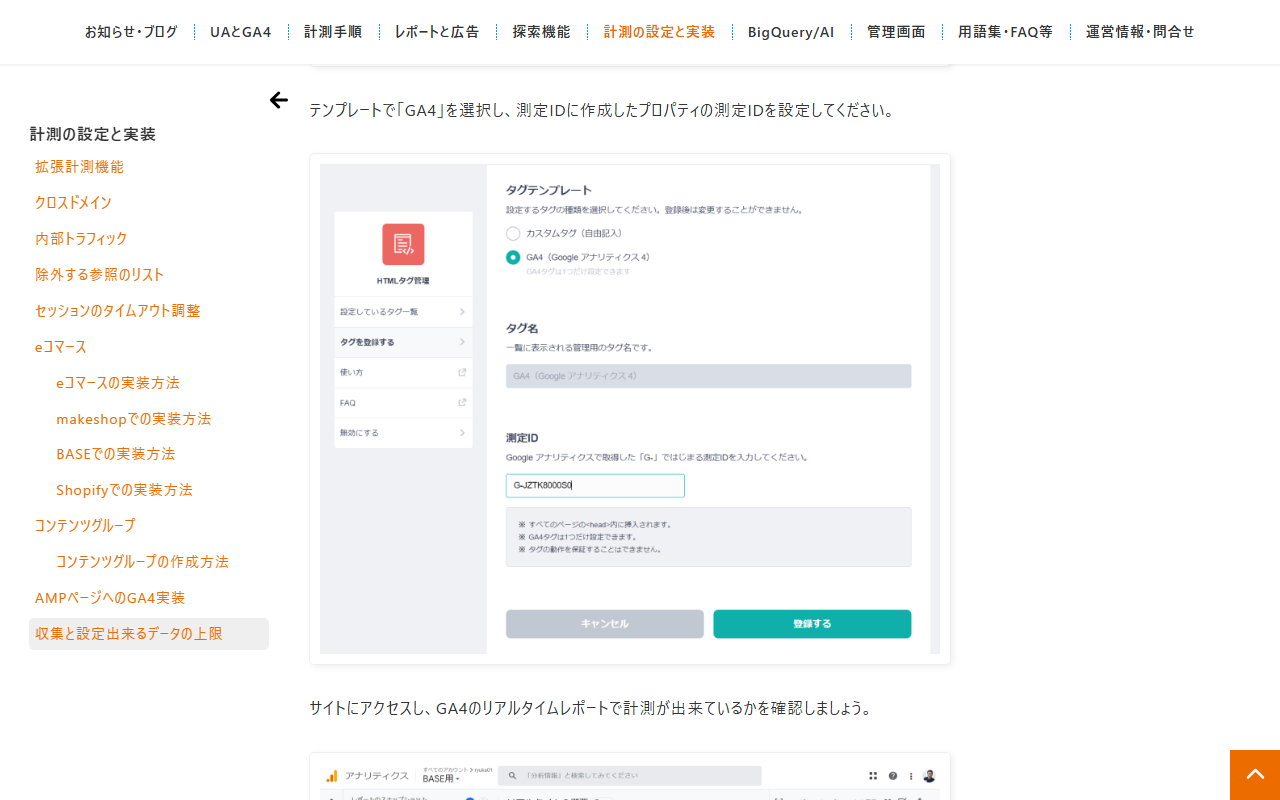1280x800 pixels.
Task: Click the サイトにアクセスし paragraph text
Action: (x=592, y=708)
